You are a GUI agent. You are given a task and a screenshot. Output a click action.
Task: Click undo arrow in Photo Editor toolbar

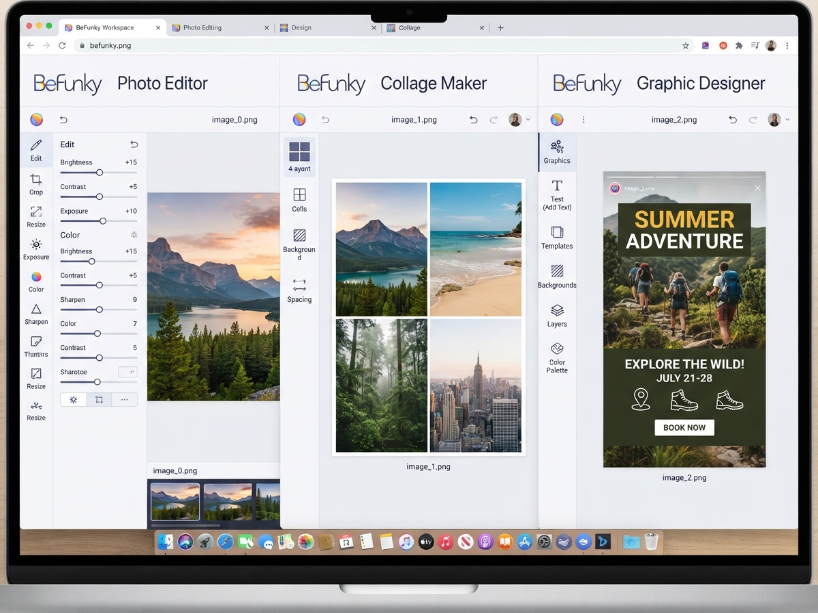(64, 119)
